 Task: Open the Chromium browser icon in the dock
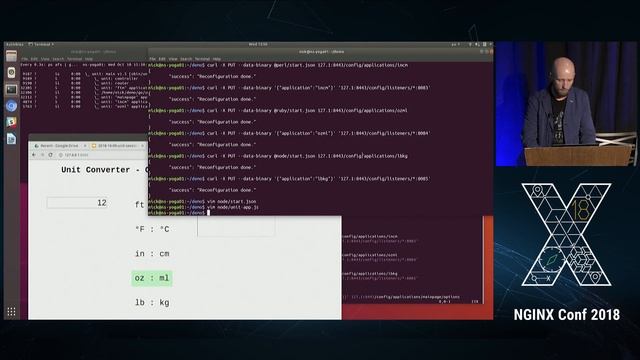coord(11,106)
